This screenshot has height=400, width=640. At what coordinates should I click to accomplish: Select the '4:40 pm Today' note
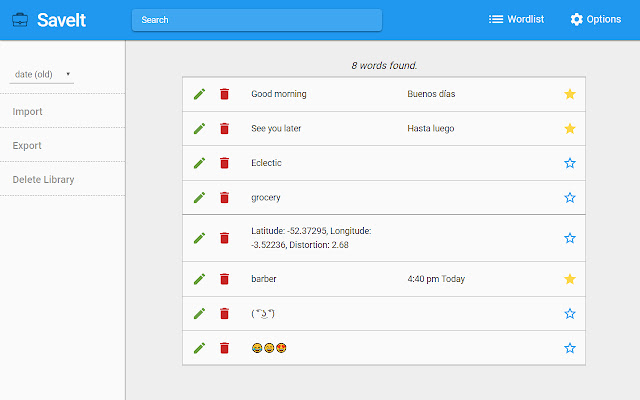436,279
